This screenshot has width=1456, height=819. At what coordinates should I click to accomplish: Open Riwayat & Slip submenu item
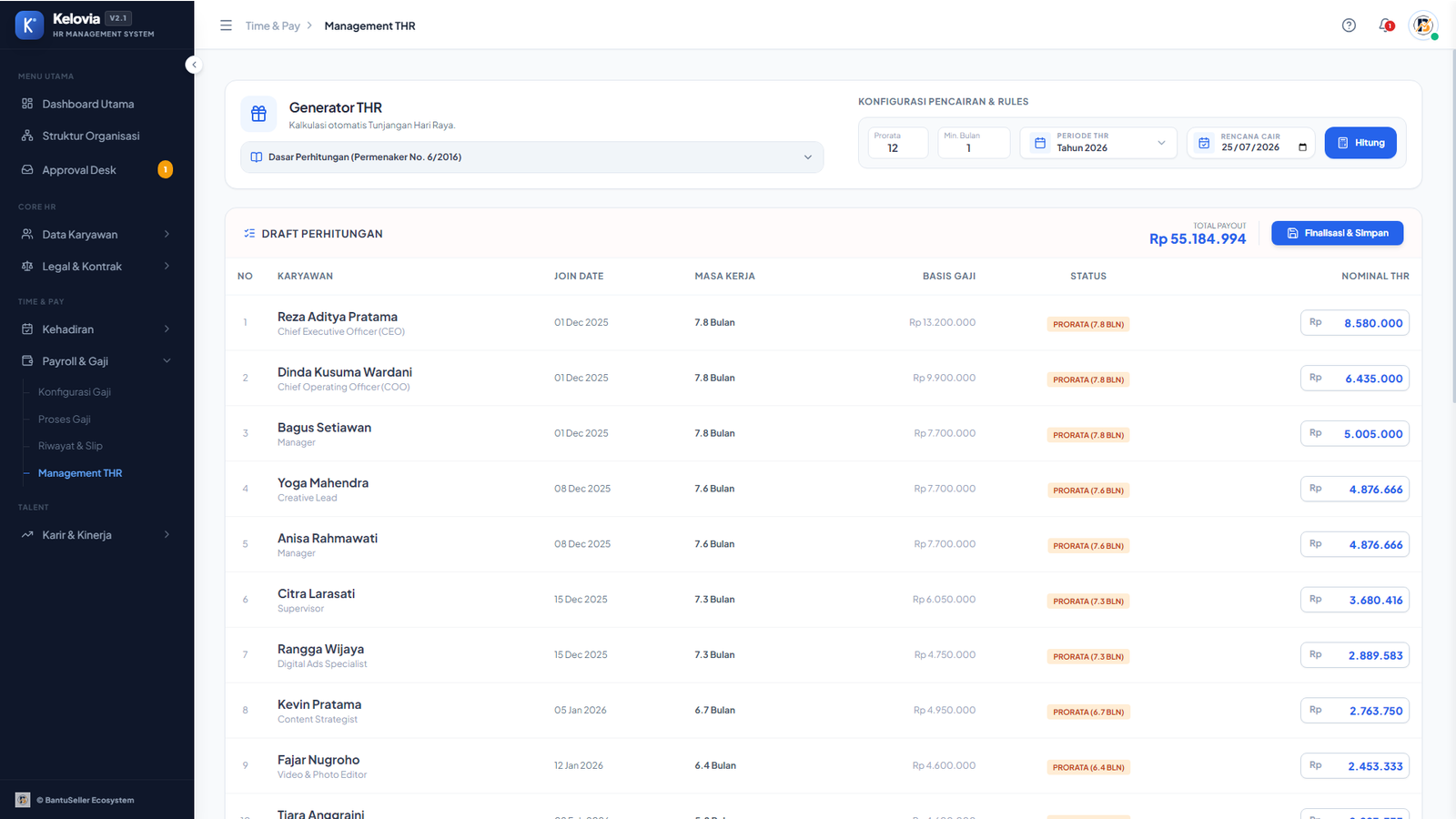(x=70, y=446)
